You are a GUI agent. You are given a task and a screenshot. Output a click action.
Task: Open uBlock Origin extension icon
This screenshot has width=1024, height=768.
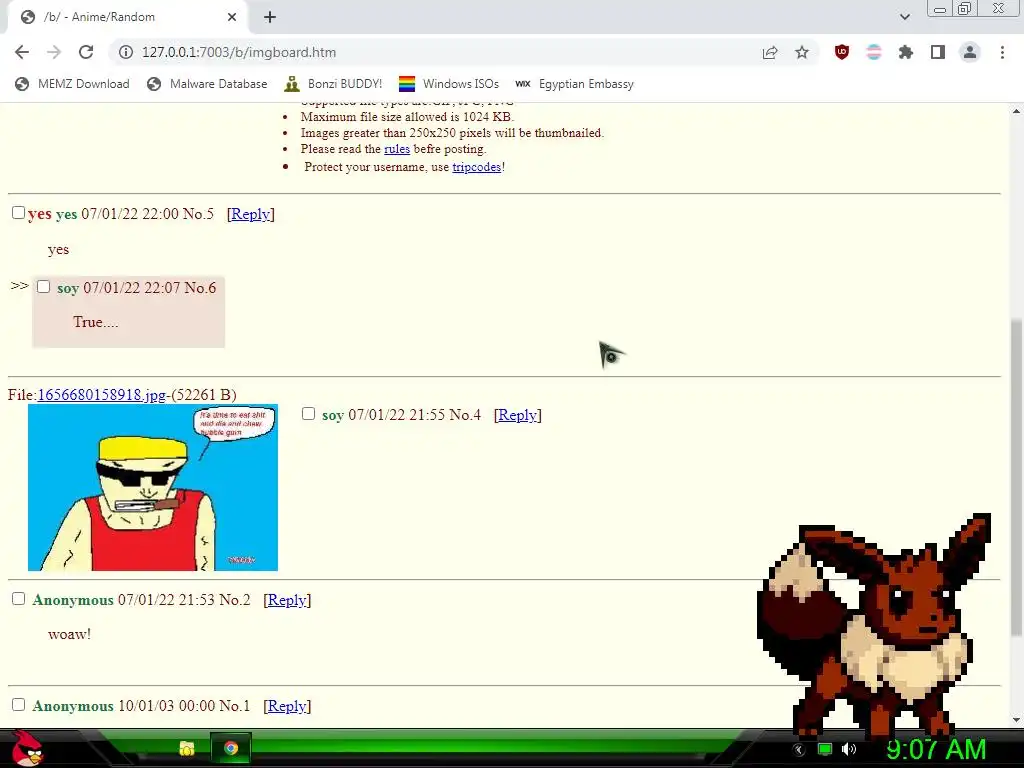pos(842,52)
